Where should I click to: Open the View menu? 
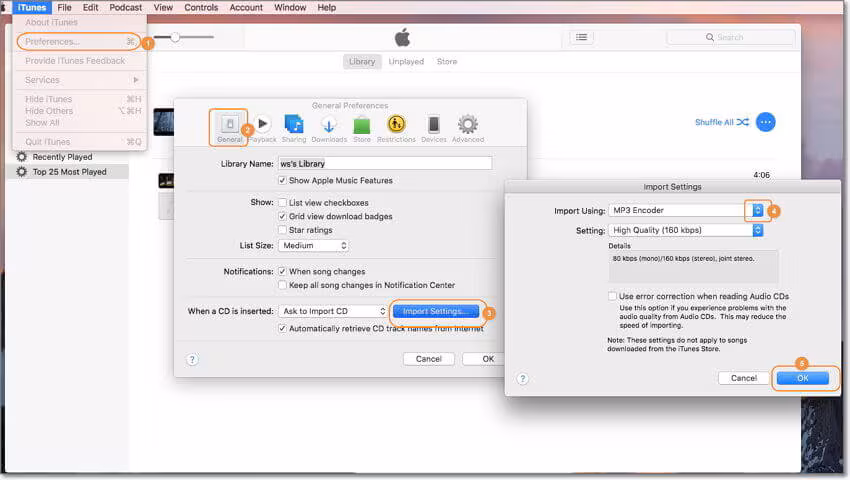pos(163,8)
